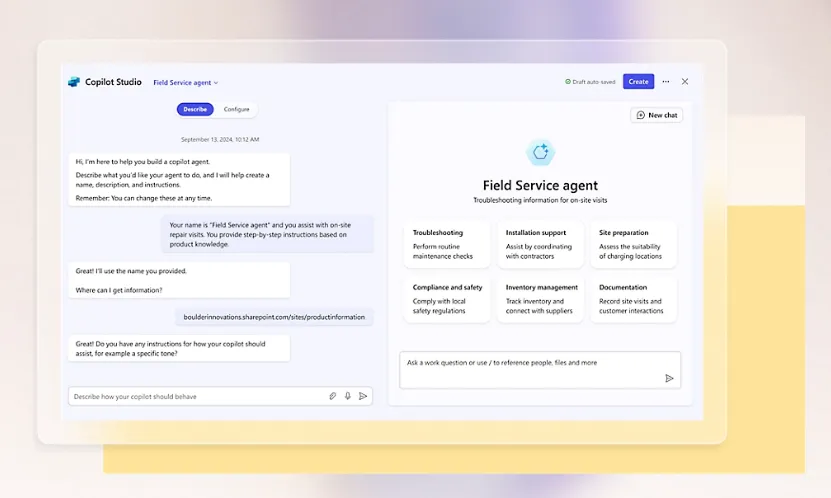This screenshot has width=831, height=498.
Task: Click the 'Where can I get information?' message
Action: pyautogui.click(x=119, y=290)
